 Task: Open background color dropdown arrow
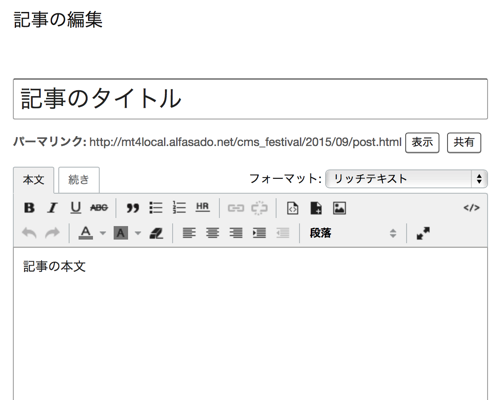138,233
